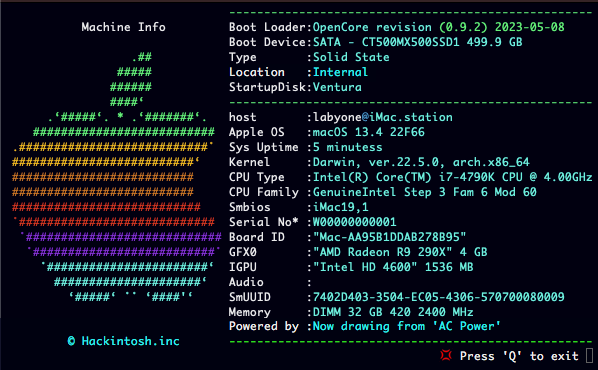Screen dimensions: 598x370
Task: Click the '5 minutess' uptime value
Action: point(347,147)
